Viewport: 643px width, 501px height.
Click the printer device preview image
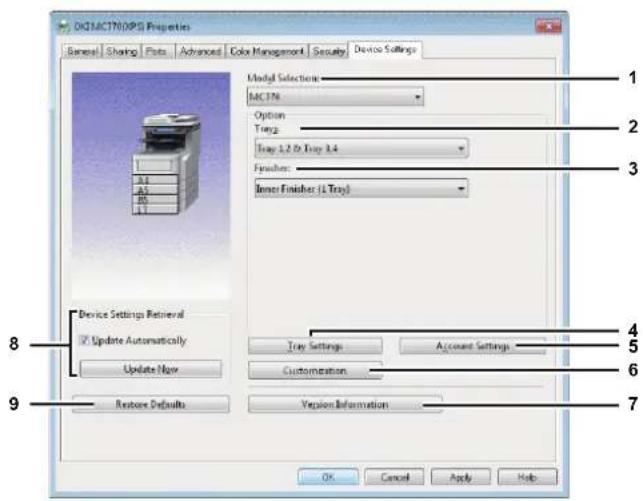[151, 187]
